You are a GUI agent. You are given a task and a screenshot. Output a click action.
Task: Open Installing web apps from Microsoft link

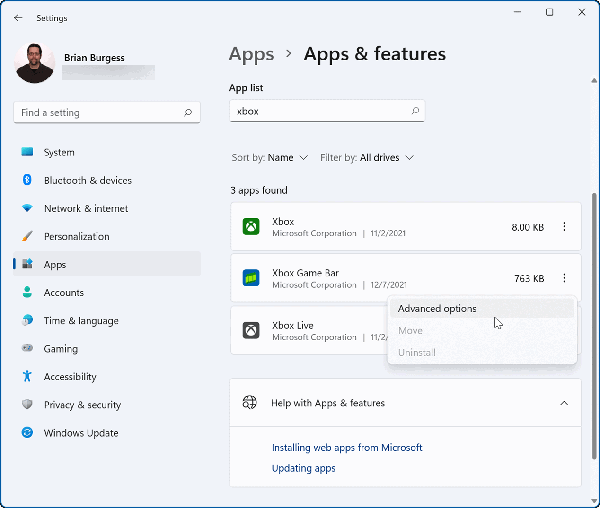[347, 447]
